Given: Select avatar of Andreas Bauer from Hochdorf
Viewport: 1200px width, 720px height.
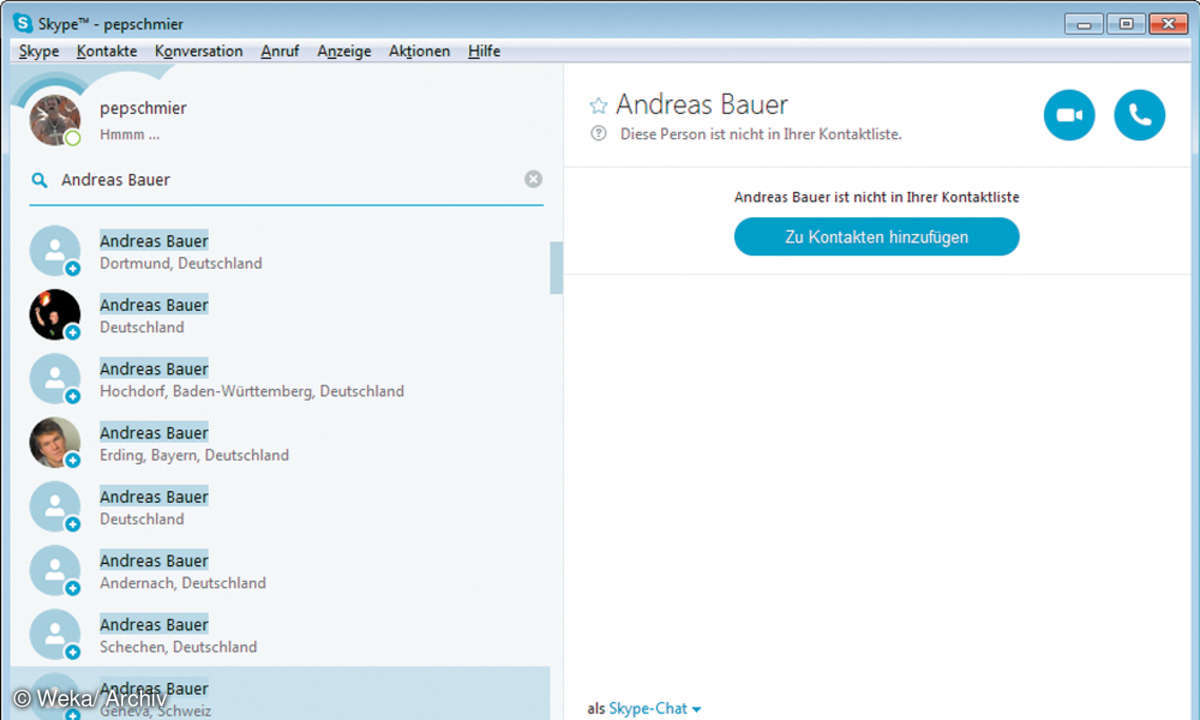Looking at the screenshot, I should (55, 379).
